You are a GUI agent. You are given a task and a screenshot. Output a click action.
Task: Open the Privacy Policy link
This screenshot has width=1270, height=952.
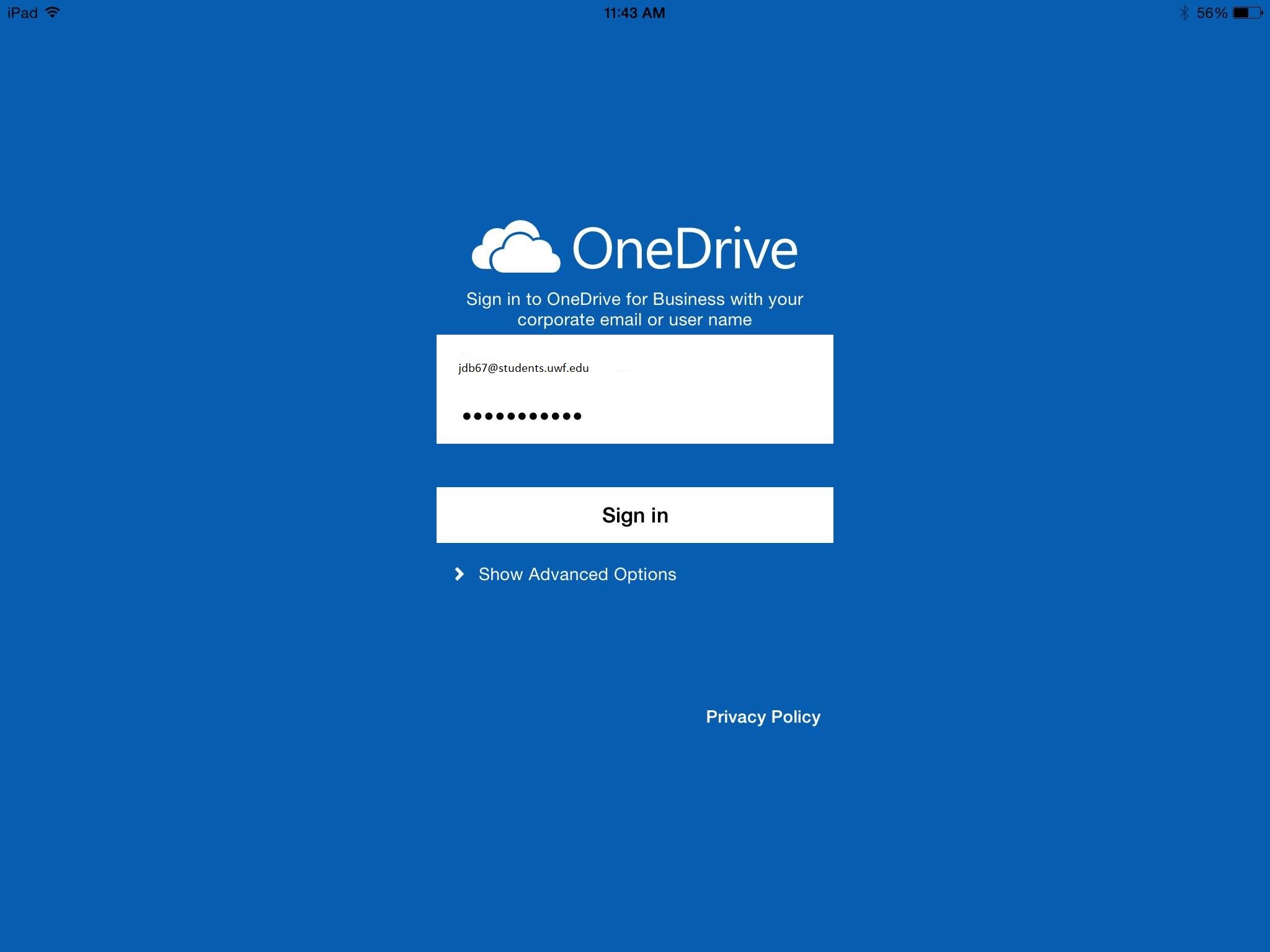[x=763, y=716]
